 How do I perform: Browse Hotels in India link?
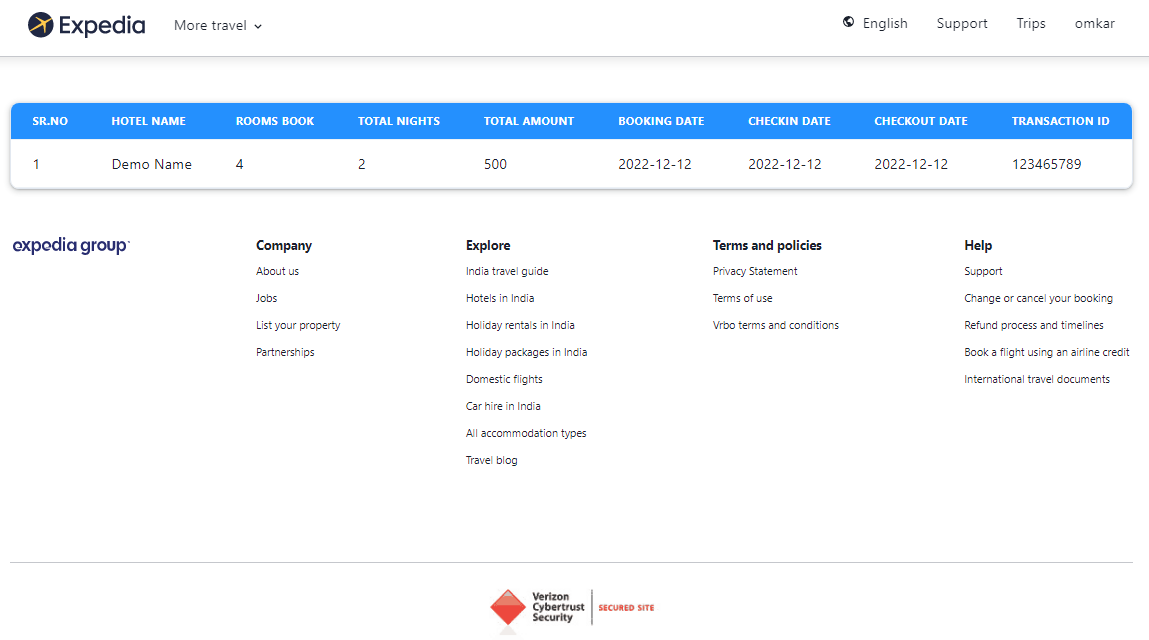pyautogui.click(x=500, y=298)
